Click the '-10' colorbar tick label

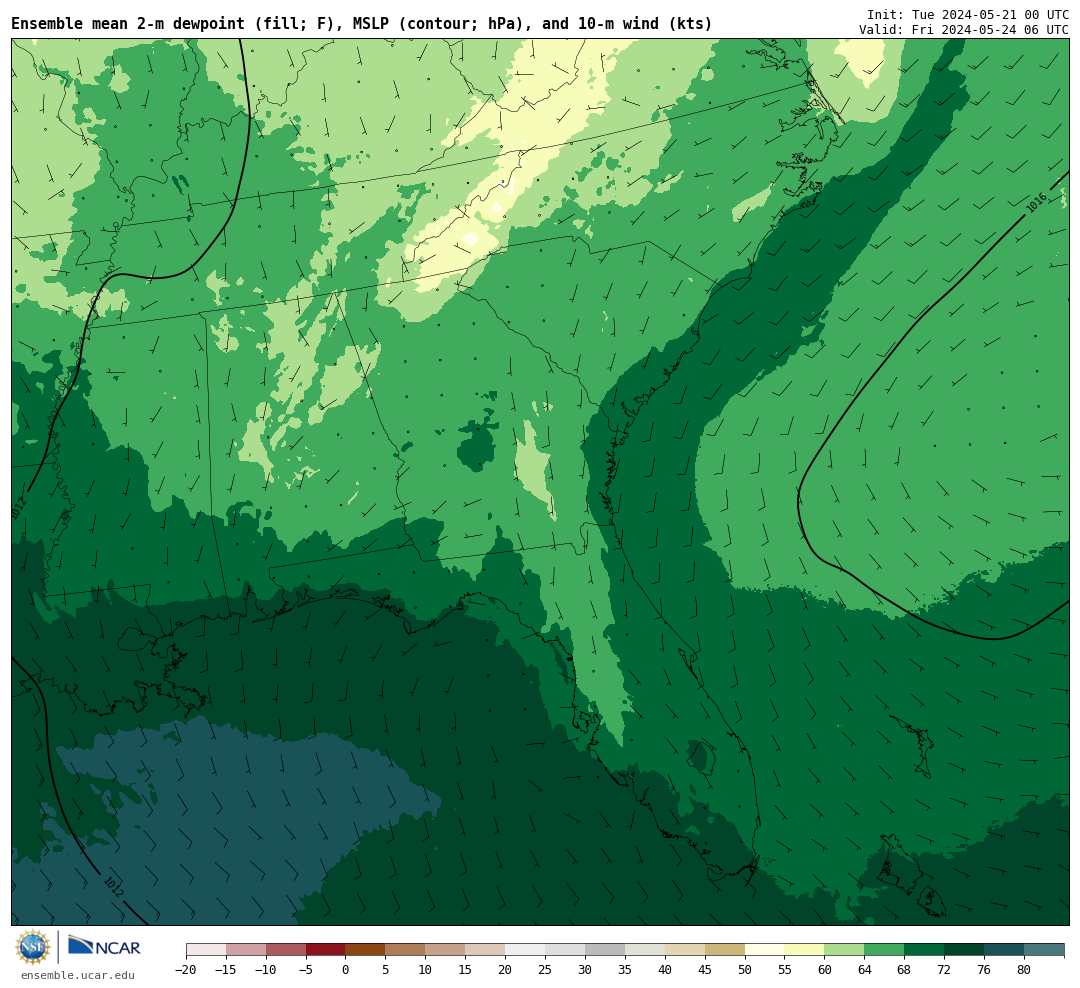266,970
